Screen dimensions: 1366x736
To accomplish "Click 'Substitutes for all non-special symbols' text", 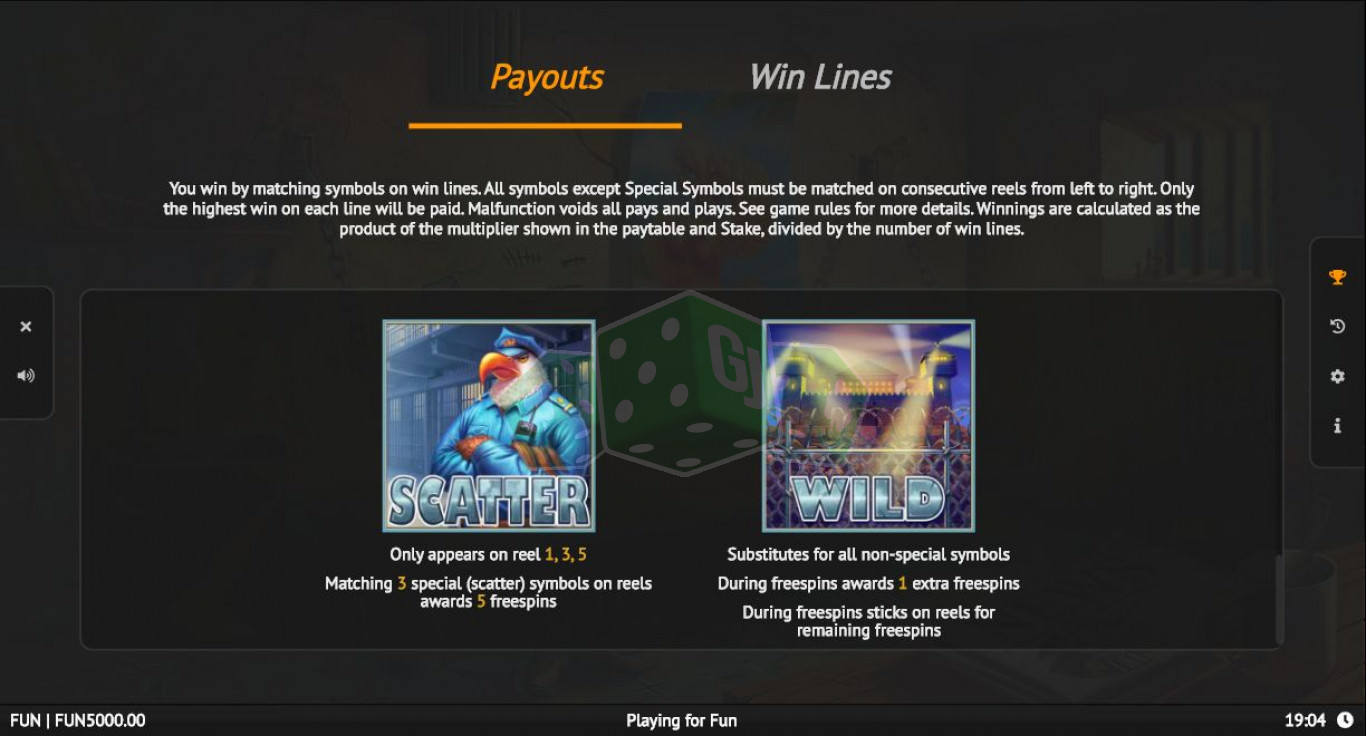I will [x=868, y=554].
